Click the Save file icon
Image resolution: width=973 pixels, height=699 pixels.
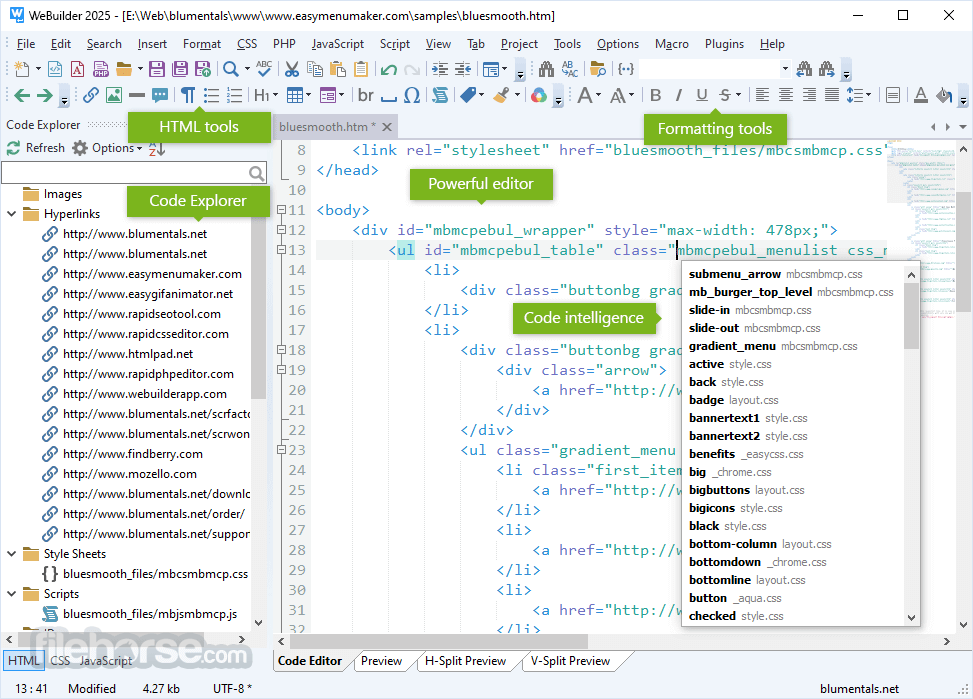point(157,69)
